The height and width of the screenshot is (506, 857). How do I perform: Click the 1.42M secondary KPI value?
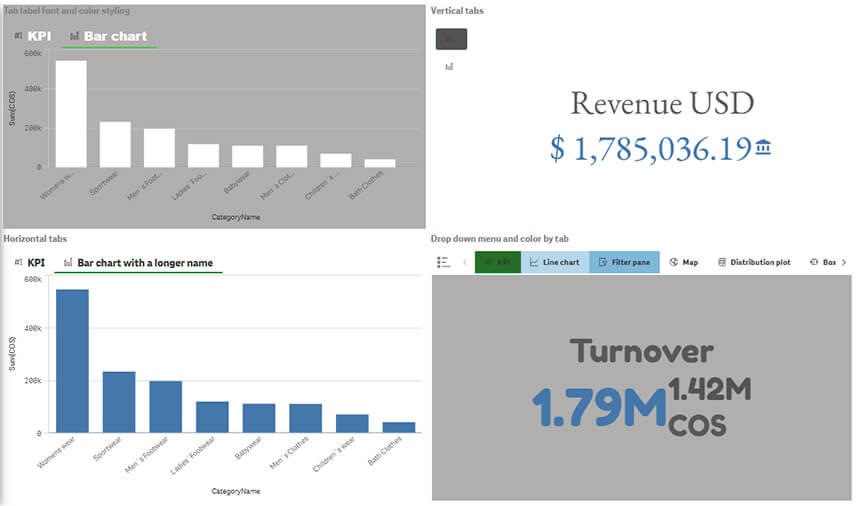tap(709, 390)
